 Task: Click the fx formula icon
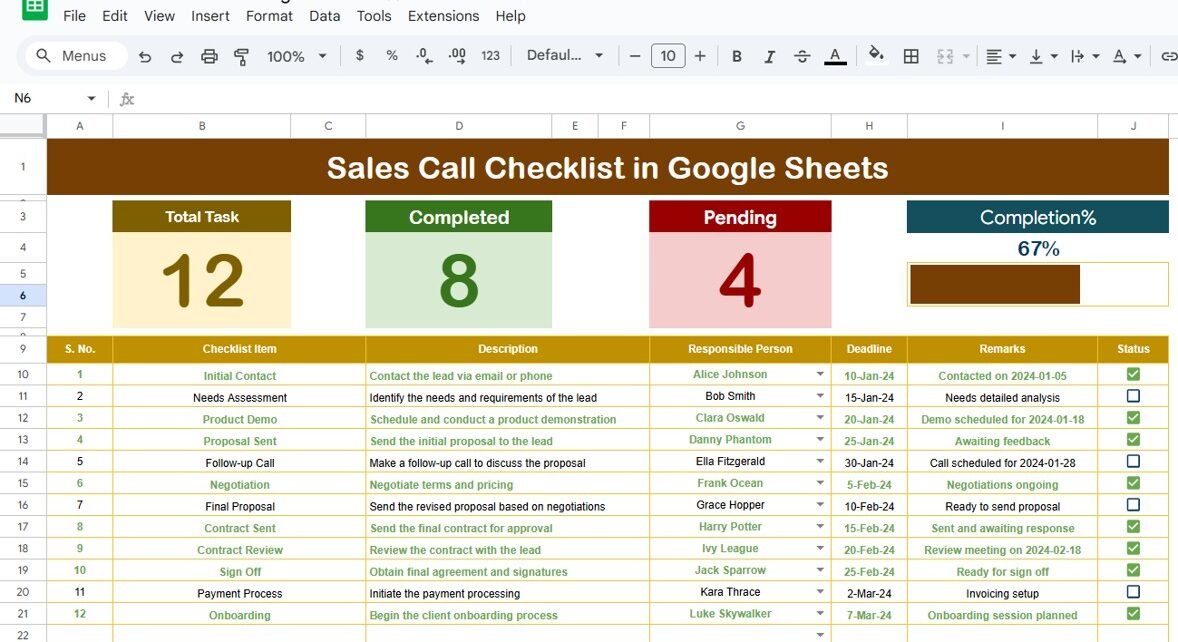click(x=127, y=98)
